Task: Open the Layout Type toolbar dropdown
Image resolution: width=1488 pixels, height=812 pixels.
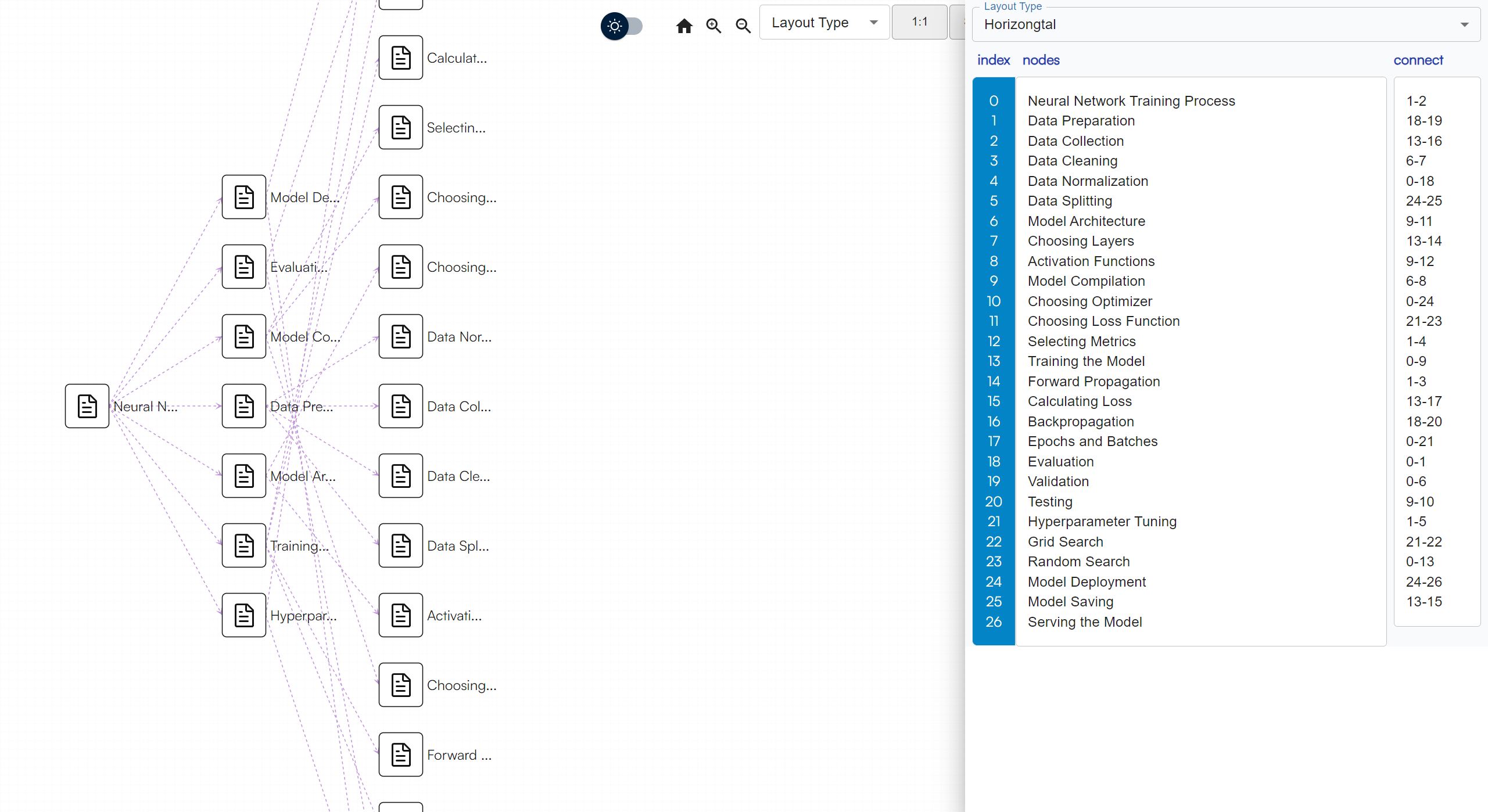Action: point(824,23)
